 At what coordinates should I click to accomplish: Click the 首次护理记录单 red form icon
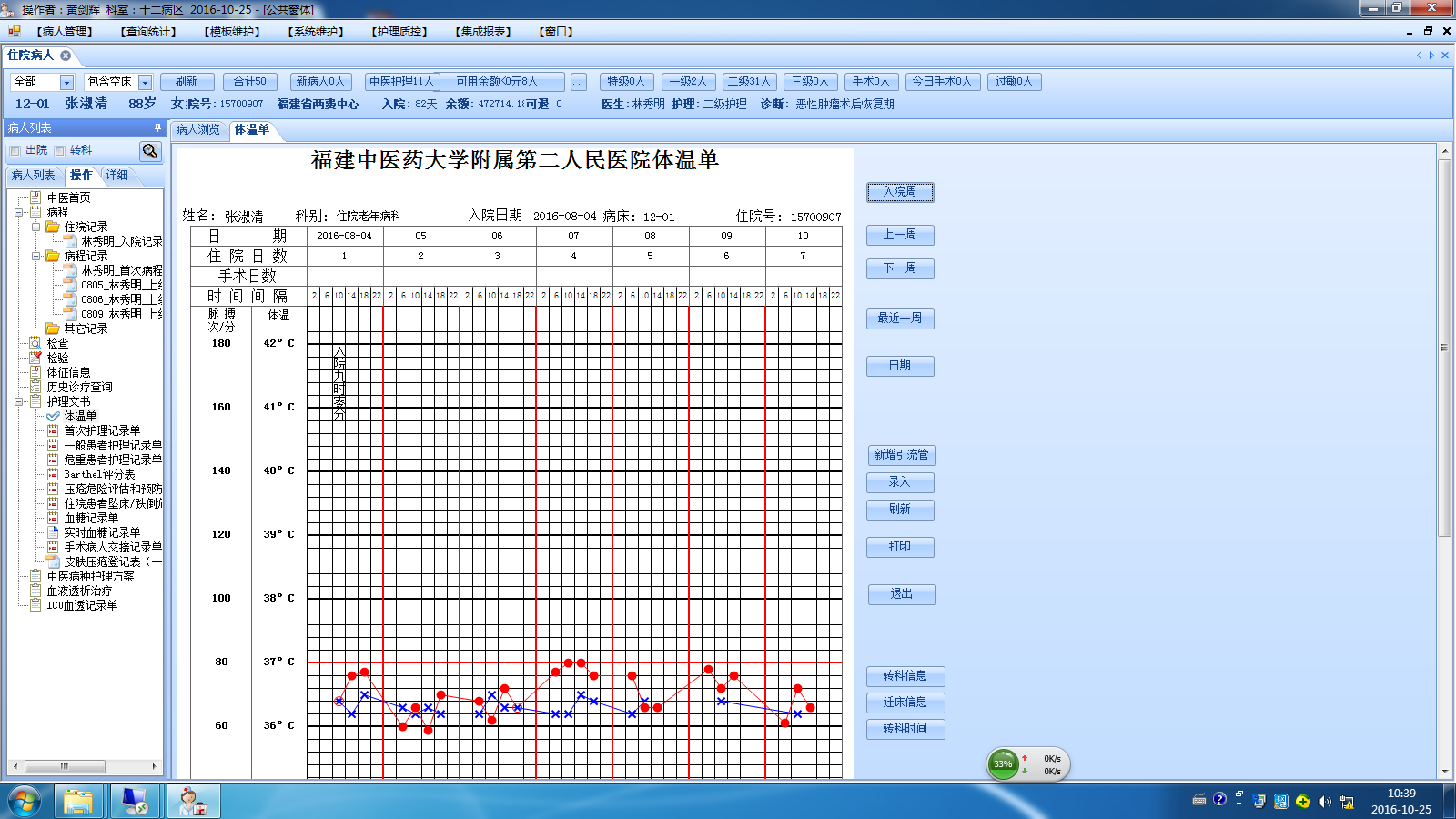click(x=53, y=430)
